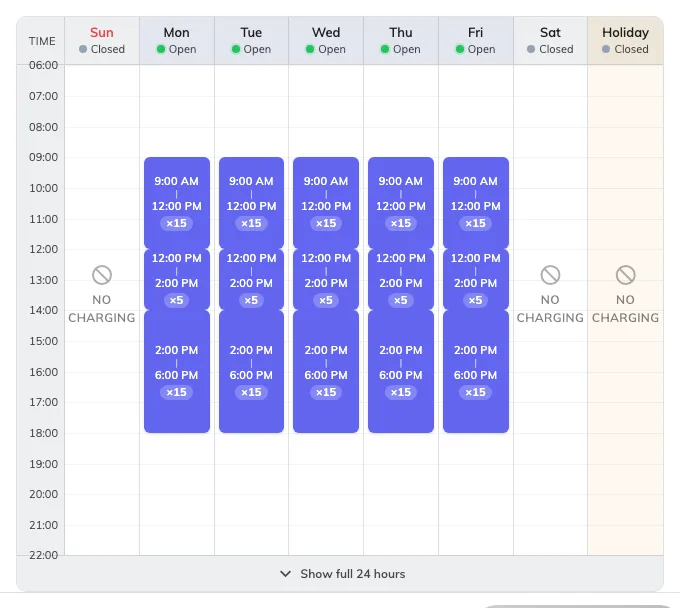Click Holiday's NO CHARGING label

tap(625, 309)
